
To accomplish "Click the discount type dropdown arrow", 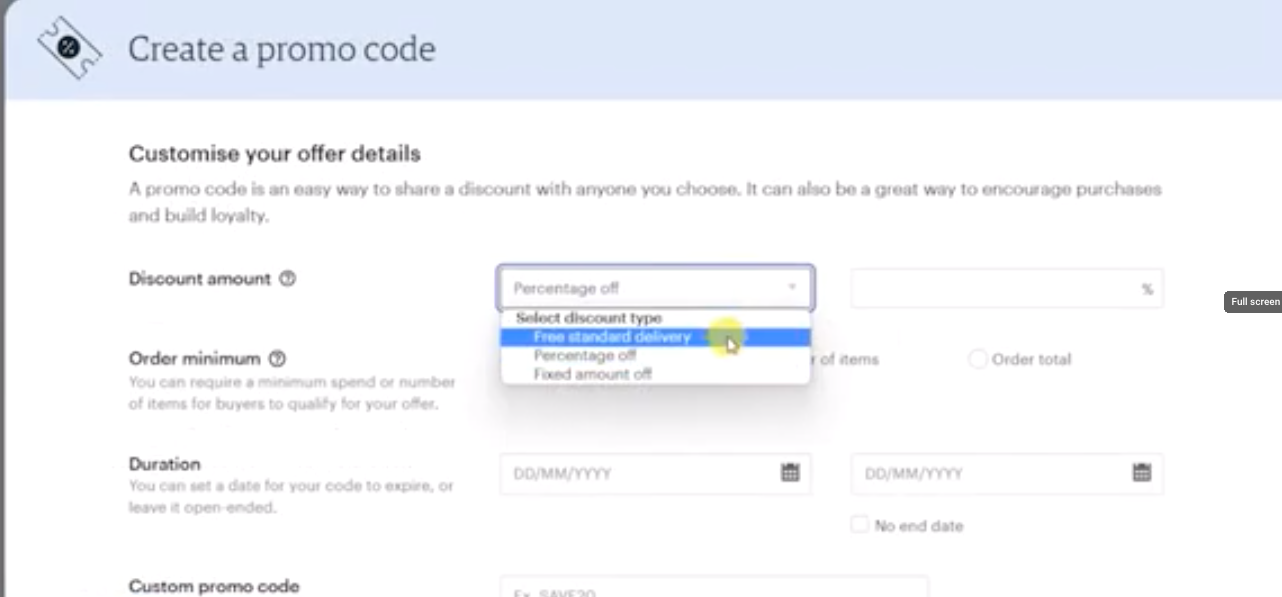I will (791, 288).
